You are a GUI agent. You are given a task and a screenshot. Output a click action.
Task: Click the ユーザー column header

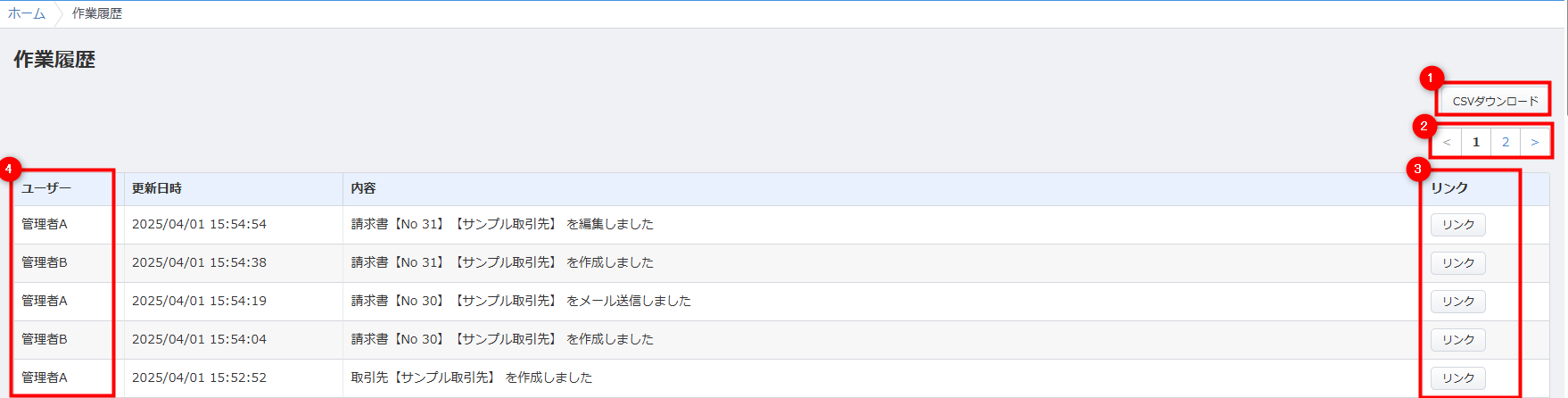pos(46,188)
